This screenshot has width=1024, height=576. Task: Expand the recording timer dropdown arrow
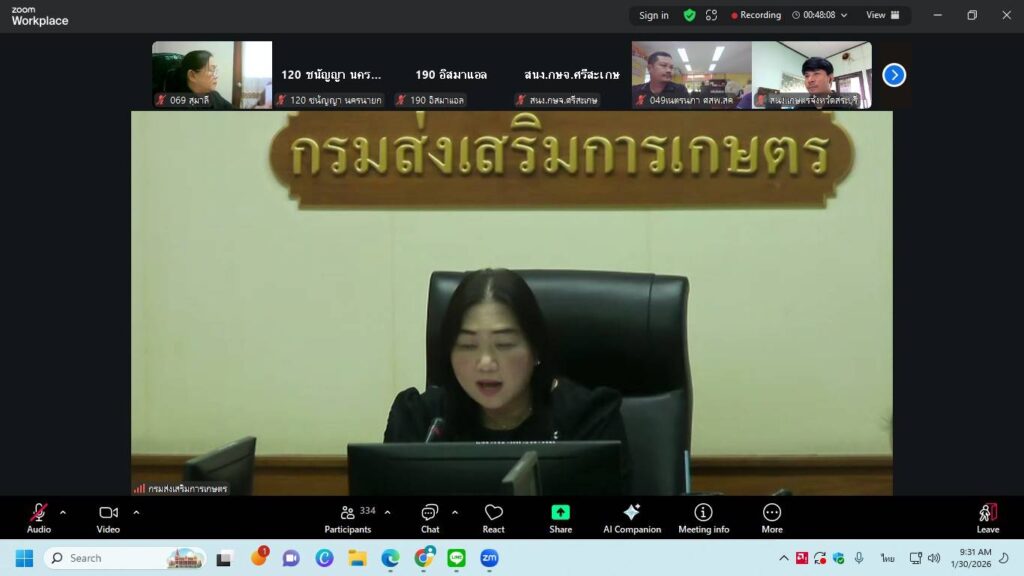[844, 15]
